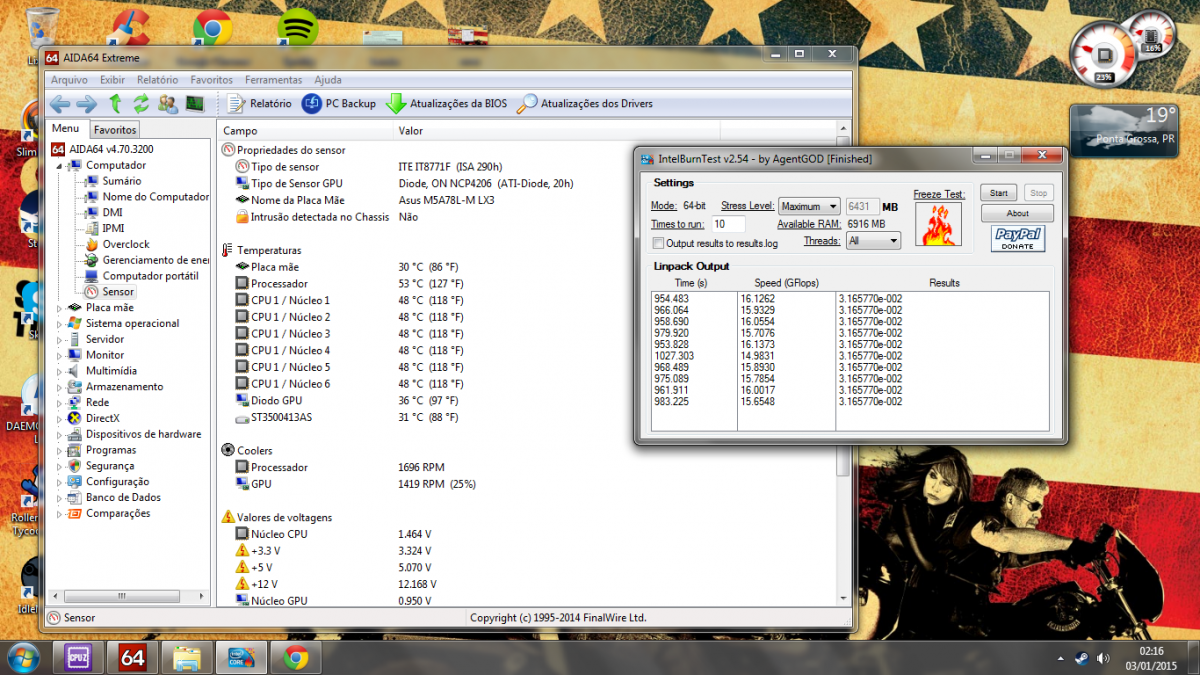Click the Google Chrome desktop icon
The height and width of the screenshot is (675, 1200).
[x=212, y=30]
